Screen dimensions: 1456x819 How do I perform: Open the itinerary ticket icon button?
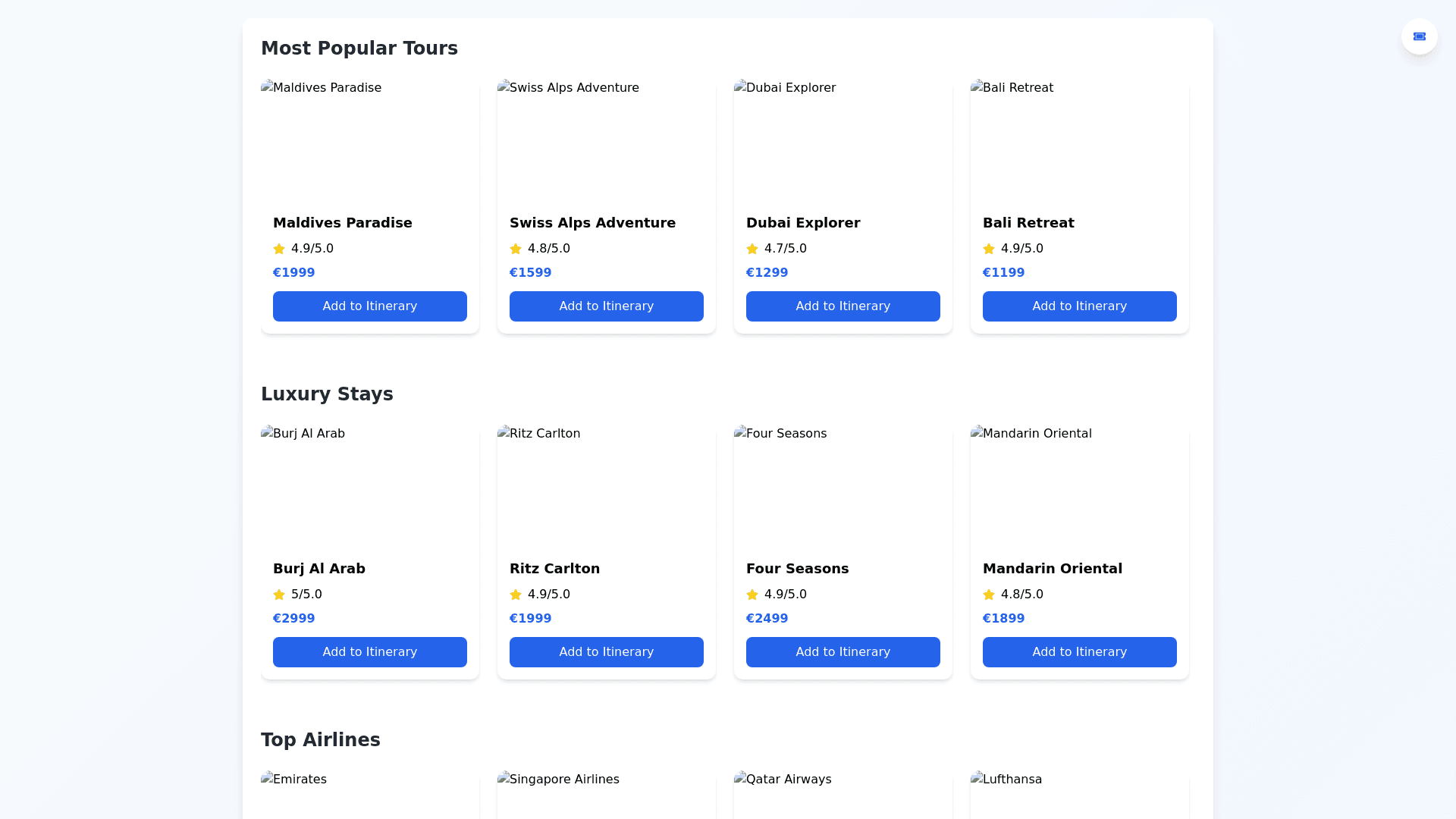(1419, 36)
